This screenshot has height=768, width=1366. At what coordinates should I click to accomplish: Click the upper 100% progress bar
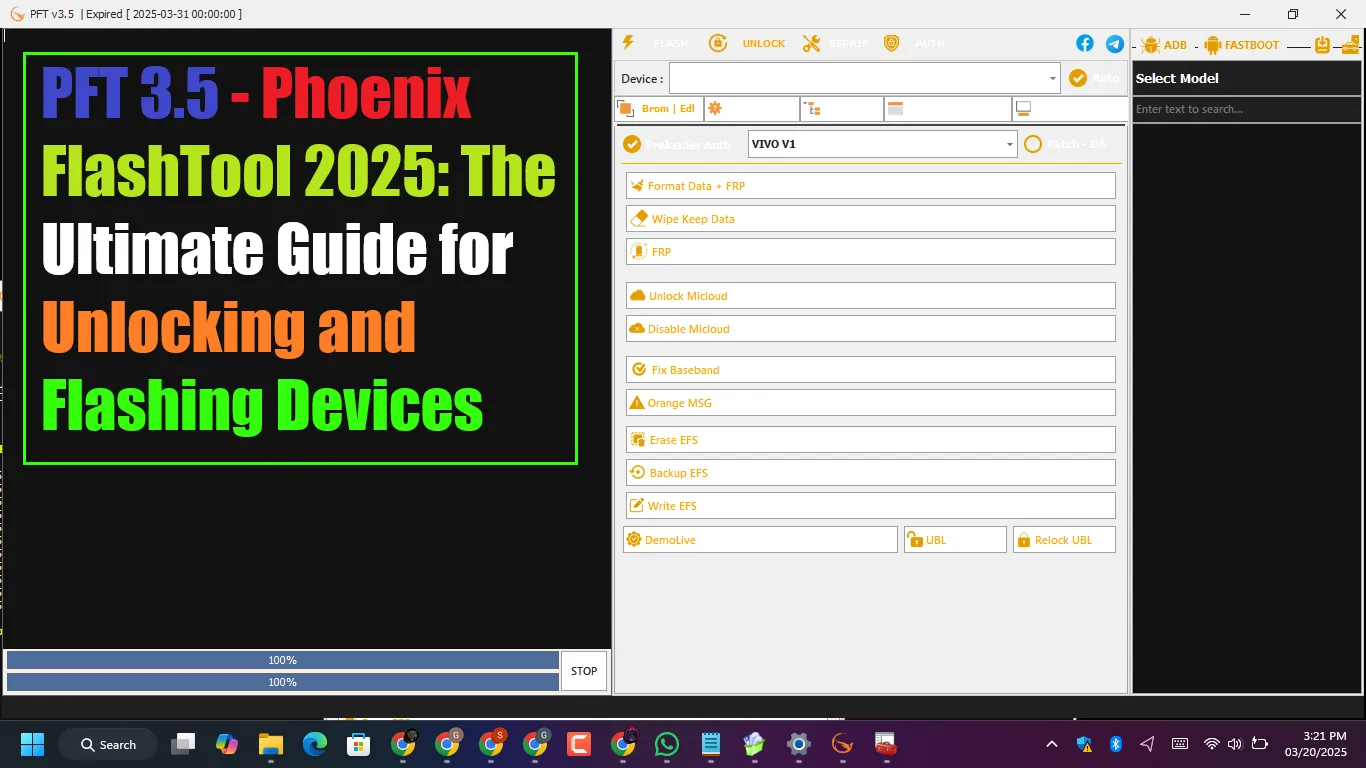pyautogui.click(x=282, y=660)
